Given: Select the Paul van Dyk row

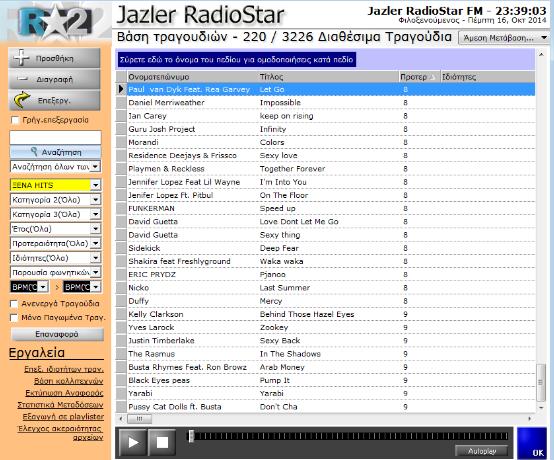Looking at the screenshot, I should click(325, 89).
